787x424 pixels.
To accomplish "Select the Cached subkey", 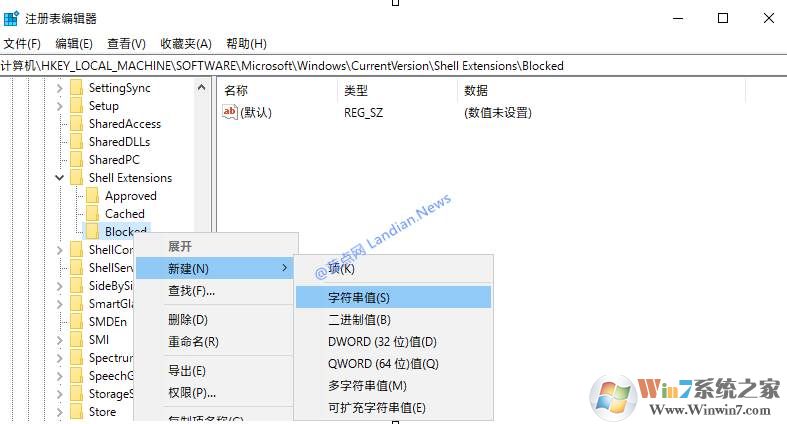I will 124,214.
